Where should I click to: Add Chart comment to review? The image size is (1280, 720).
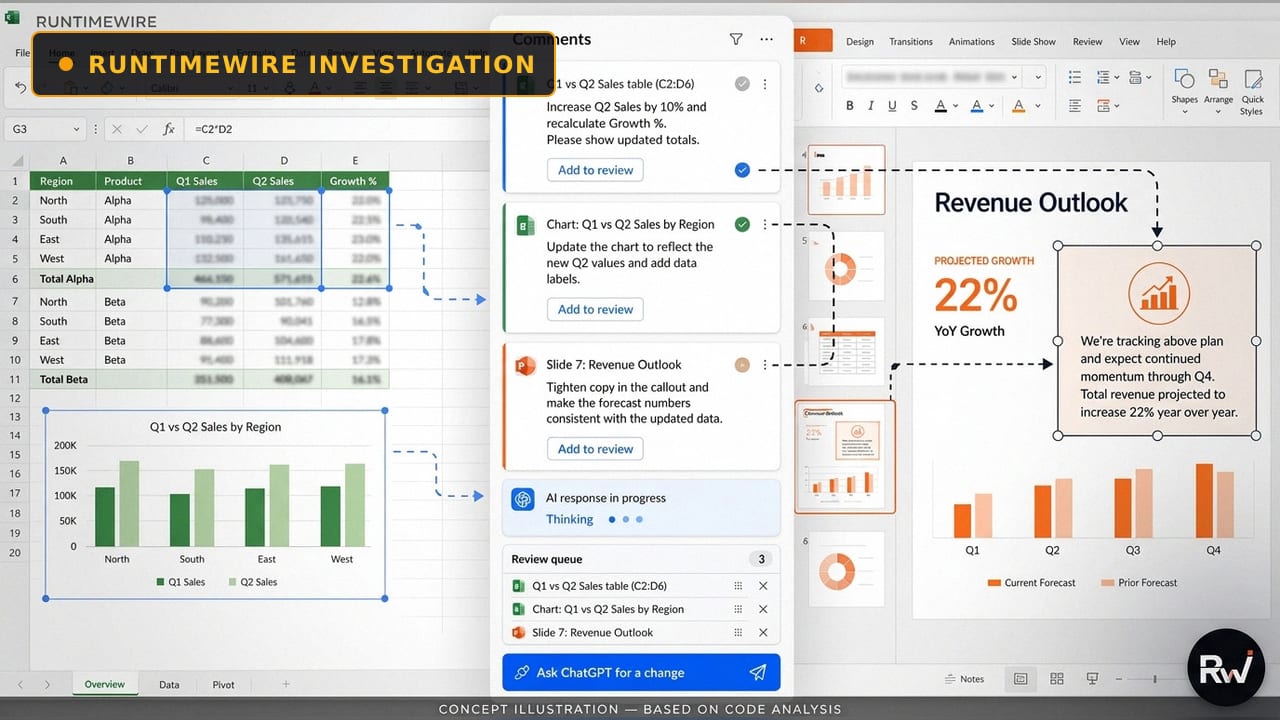pyautogui.click(x=595, y=309)
